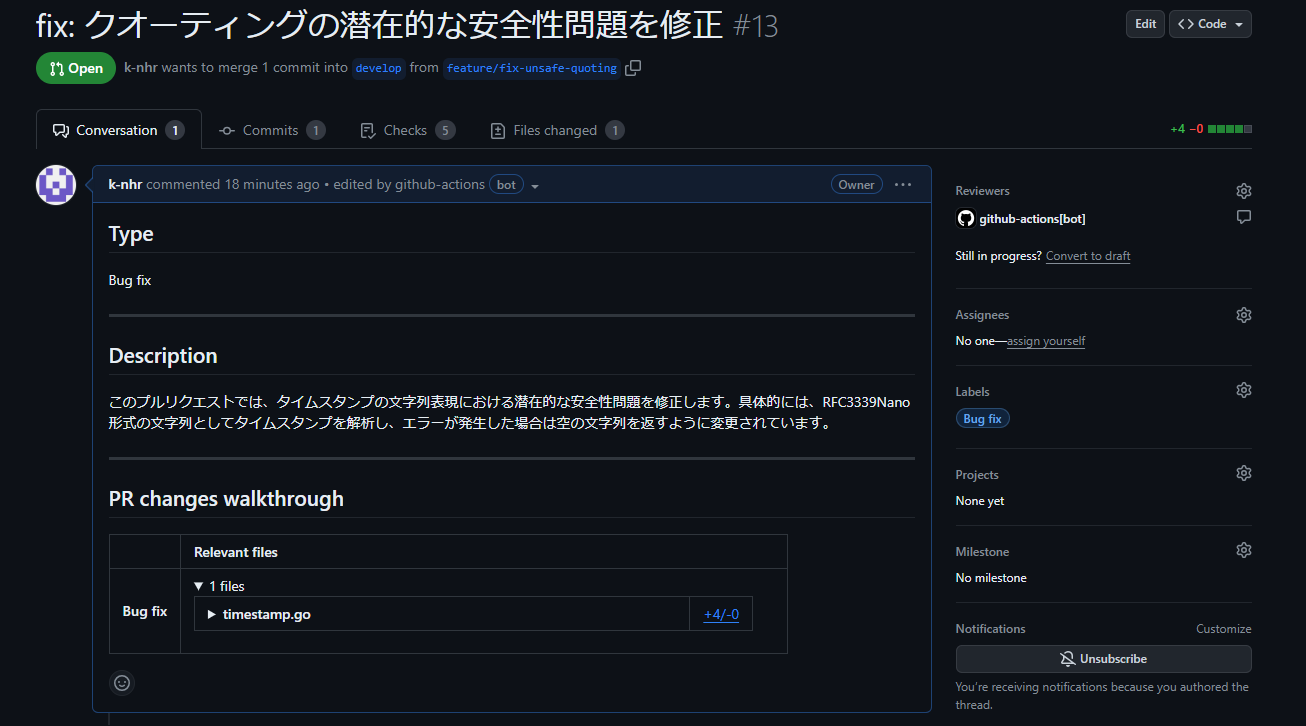Screen dimensions: 1306x726
Task: Click the github-actions[bot] reviewer name
Action: point(1032,219)
